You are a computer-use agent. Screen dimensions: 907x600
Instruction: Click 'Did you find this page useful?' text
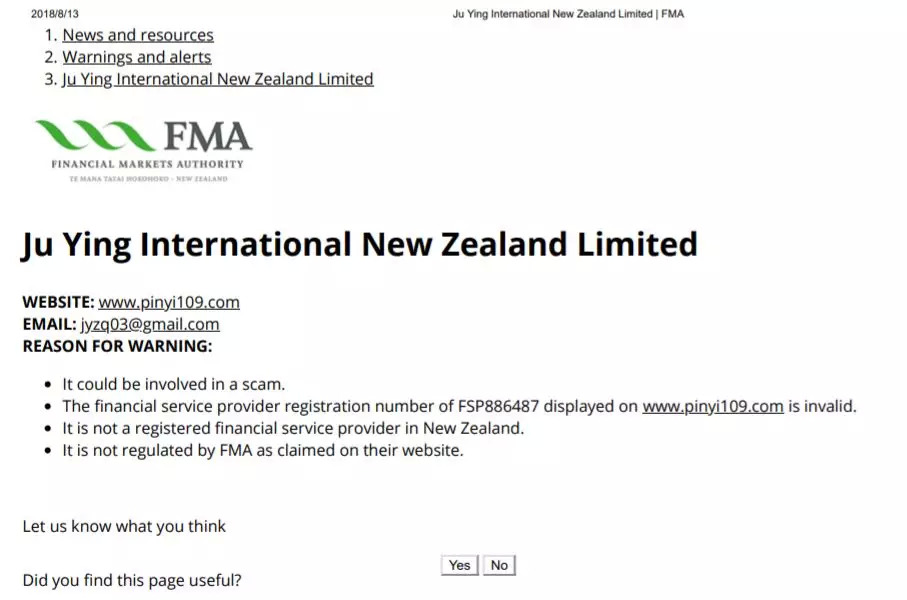click(131, 580)
